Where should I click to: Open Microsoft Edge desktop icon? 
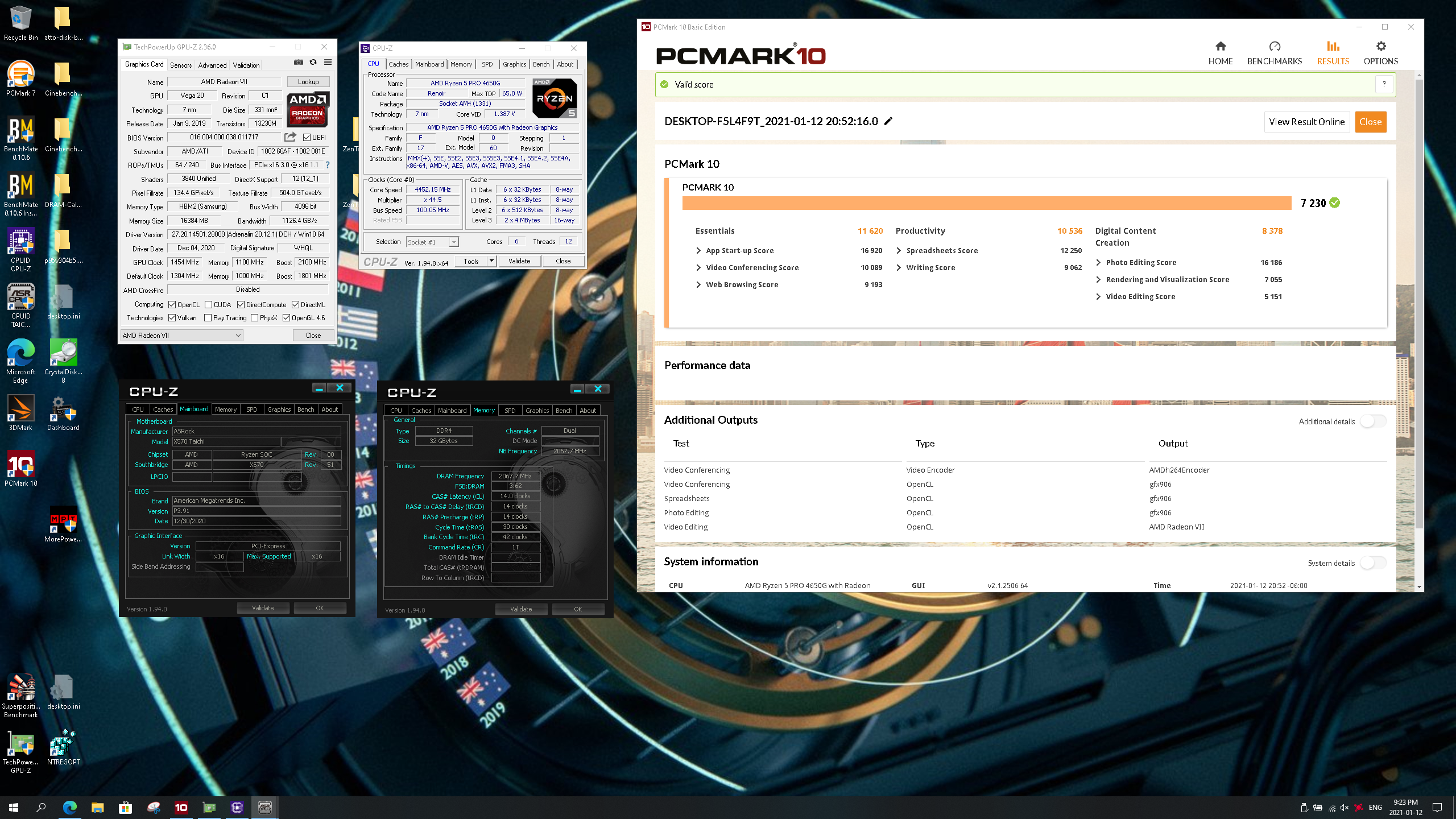click(20, 361)
